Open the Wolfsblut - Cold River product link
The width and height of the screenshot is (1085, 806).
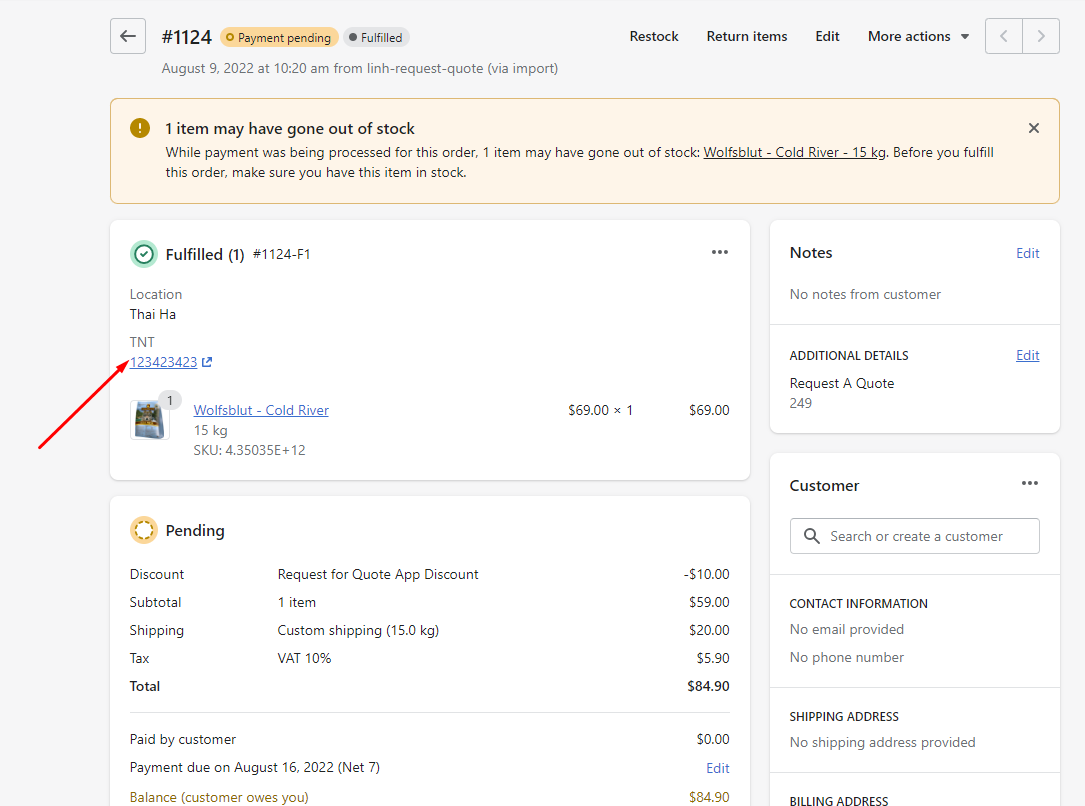click(x=261, y=410)
